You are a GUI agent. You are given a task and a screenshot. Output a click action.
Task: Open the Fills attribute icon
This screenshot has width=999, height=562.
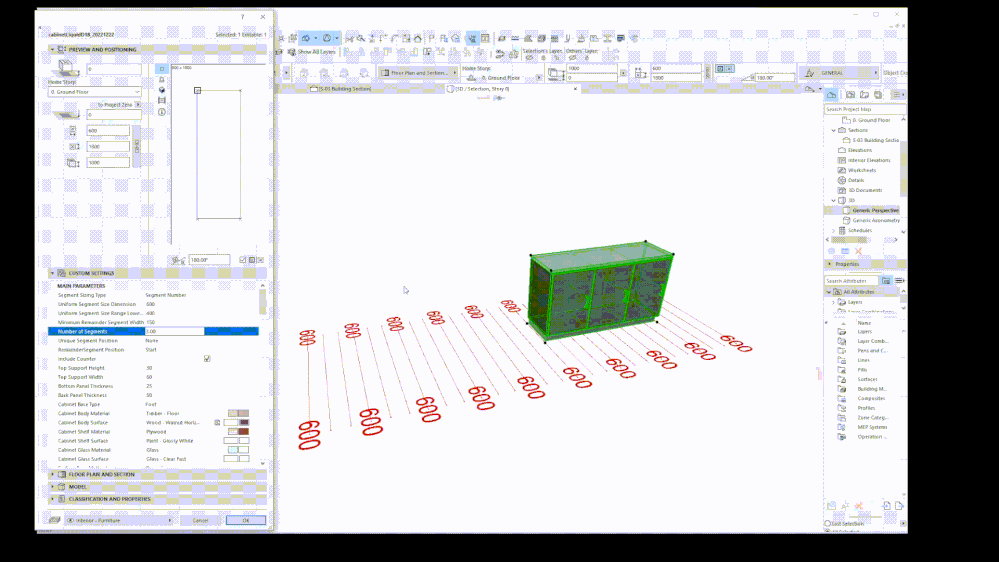pos(842,370)
